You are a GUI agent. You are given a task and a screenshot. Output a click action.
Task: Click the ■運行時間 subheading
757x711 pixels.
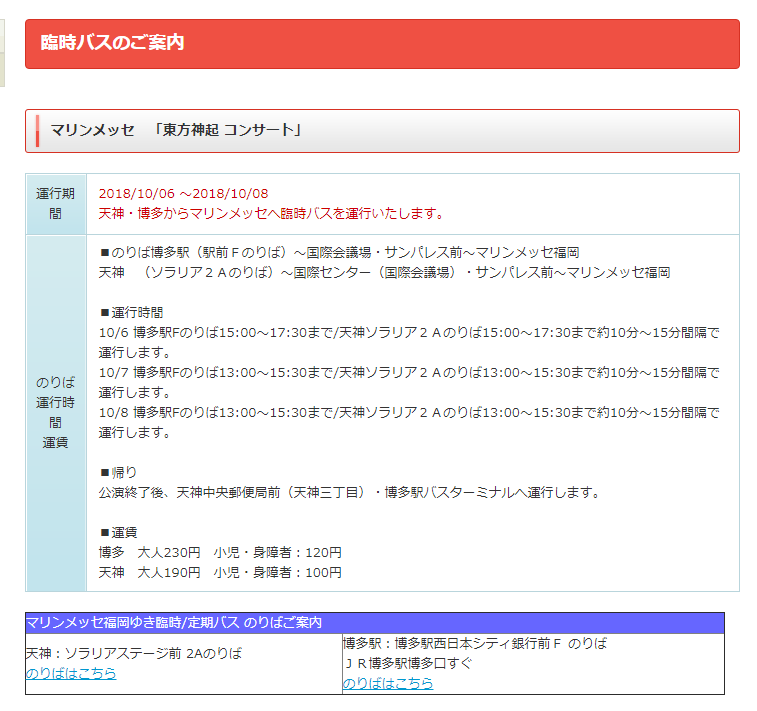click(131, 313)
